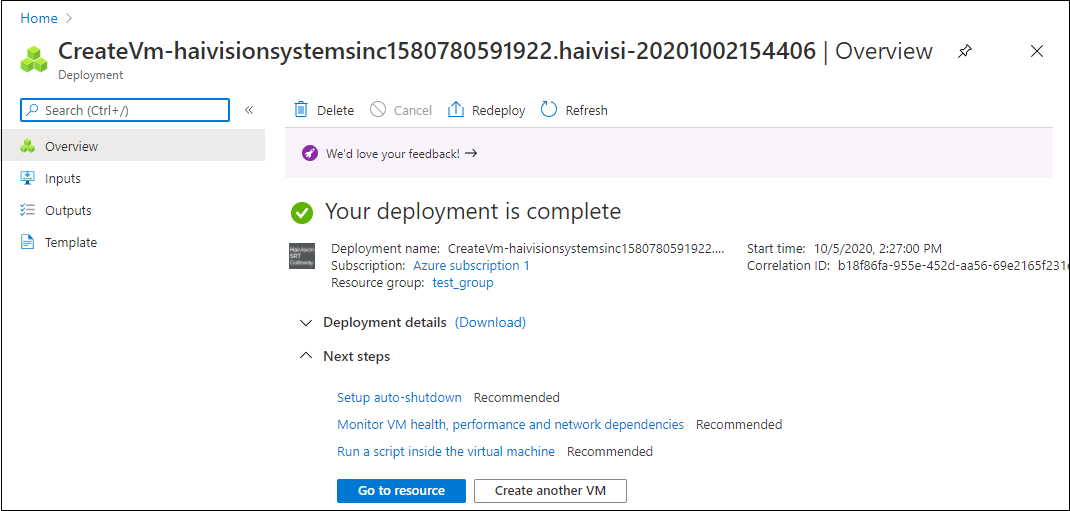1070x511 pixels.
Task: Click the Refresh circular arrow icon
Action: [x=549, y=110]
